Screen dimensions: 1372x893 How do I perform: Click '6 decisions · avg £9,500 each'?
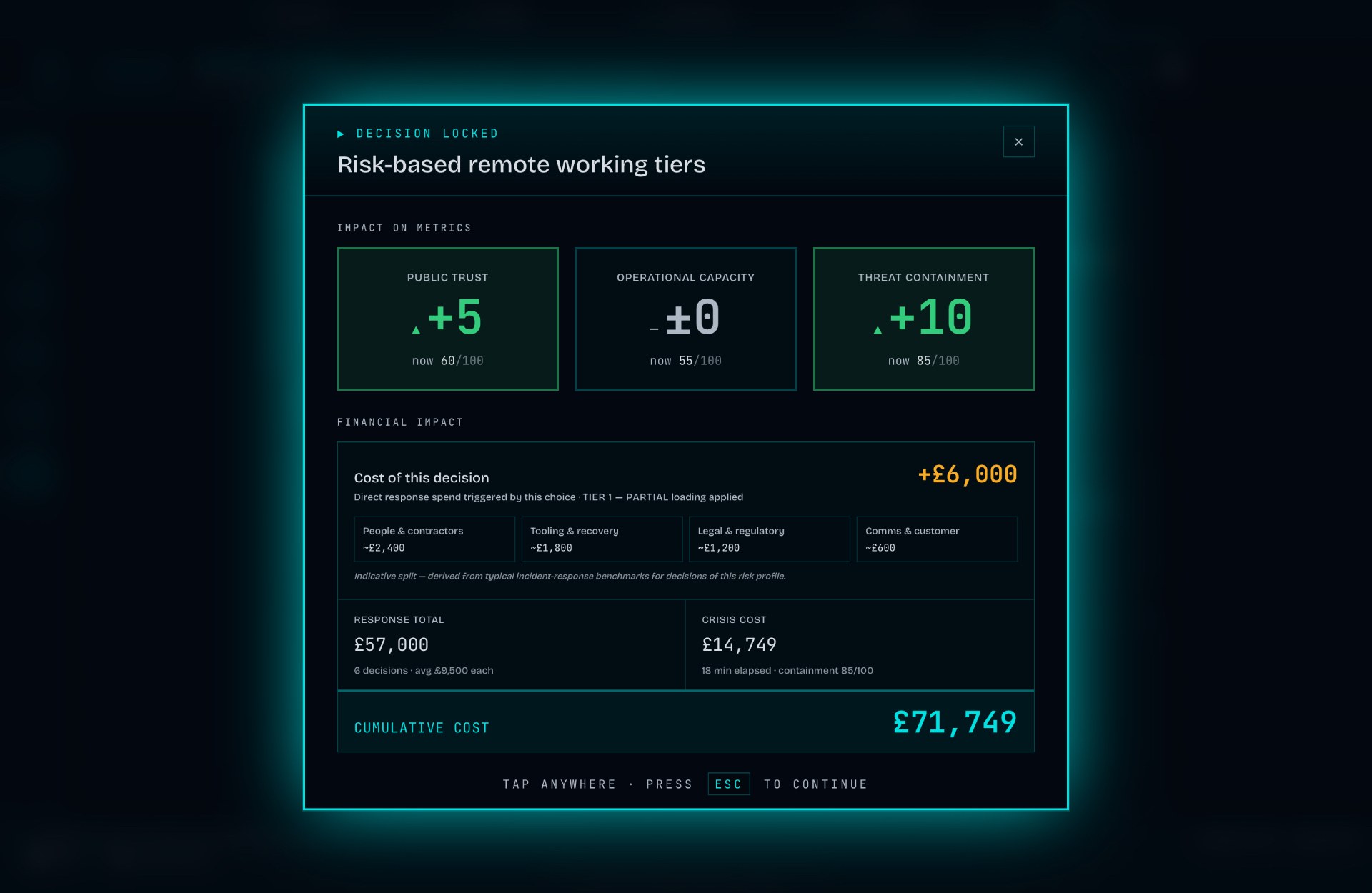click(x=424, y=670)
